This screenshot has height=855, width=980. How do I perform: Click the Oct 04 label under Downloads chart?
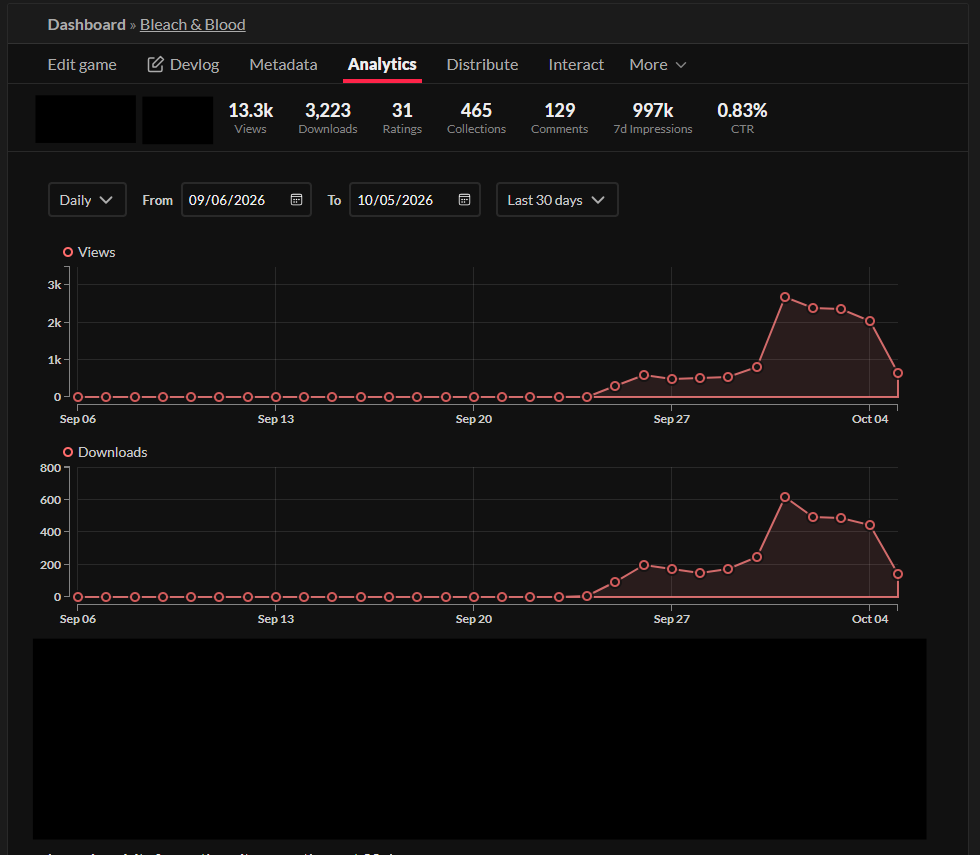[870, 619]
